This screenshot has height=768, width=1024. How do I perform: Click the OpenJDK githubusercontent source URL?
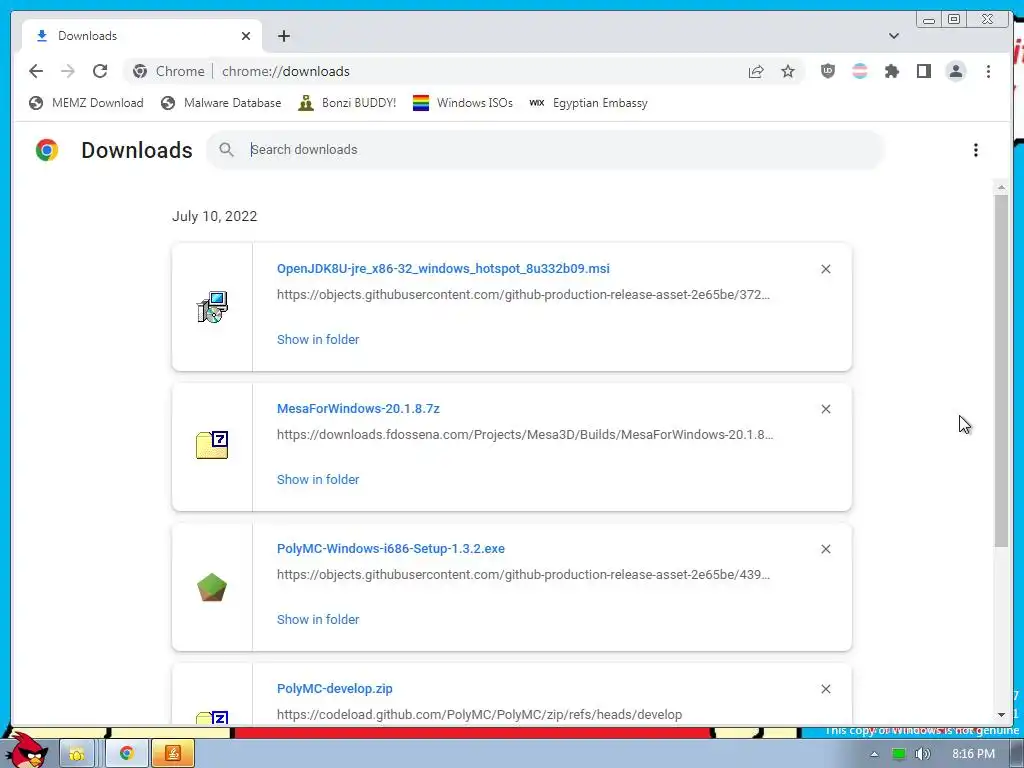click(523, 295)
